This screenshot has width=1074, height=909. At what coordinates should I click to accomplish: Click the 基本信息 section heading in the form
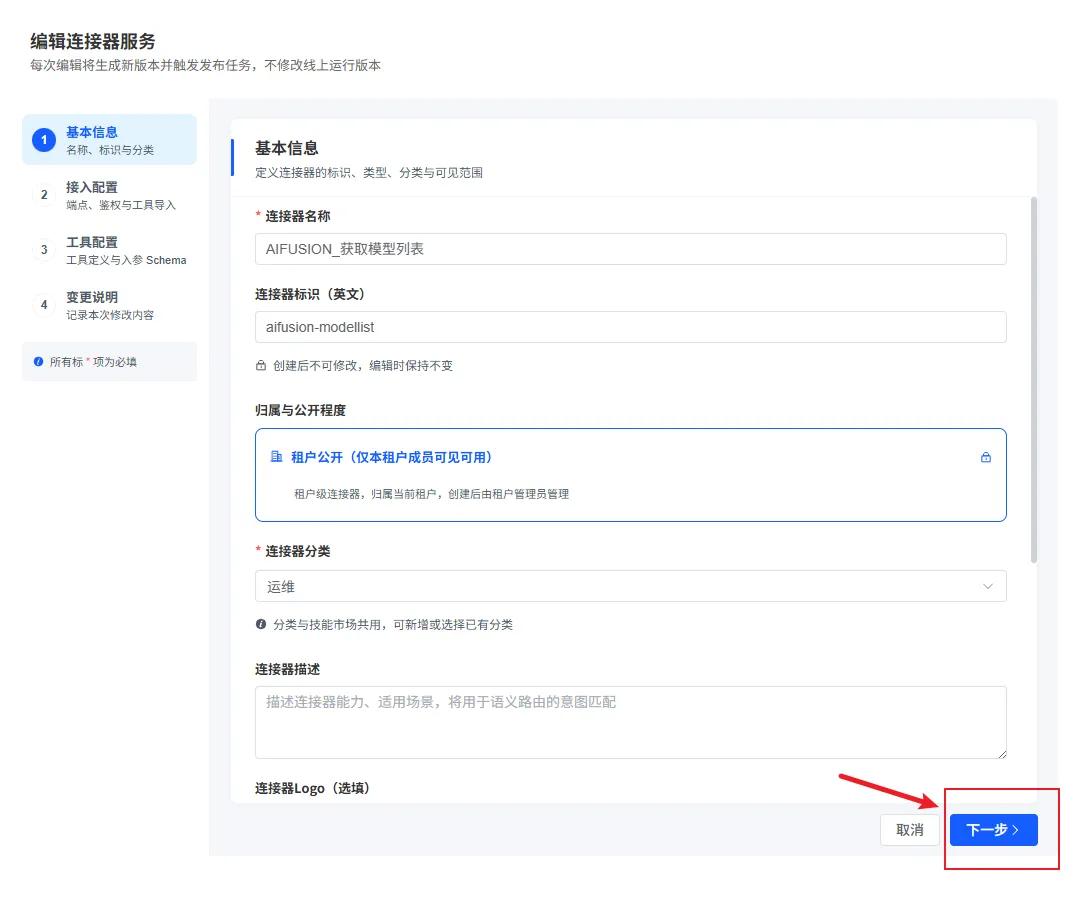point(287,148)
